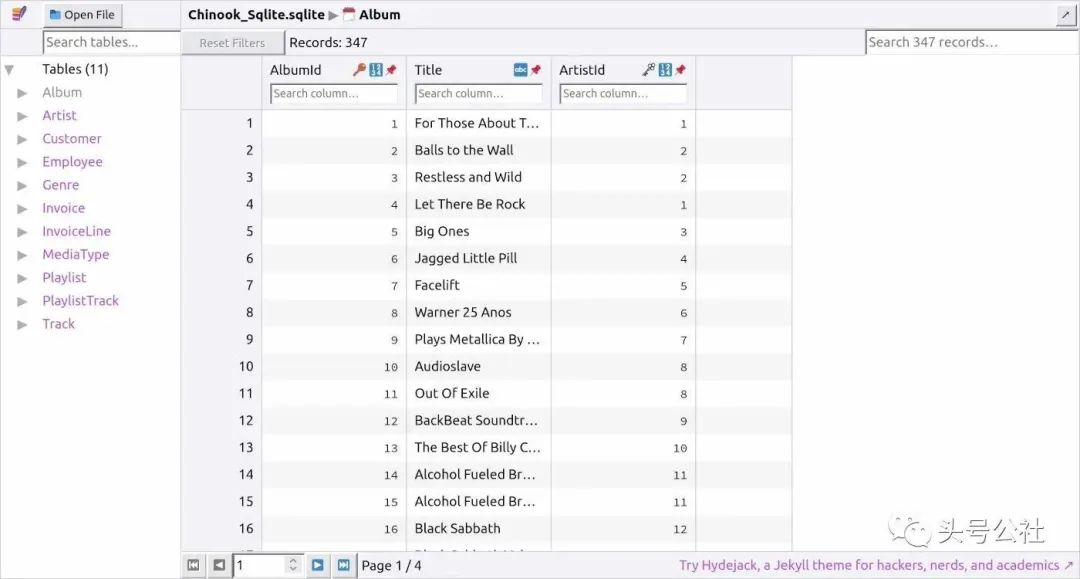The height and width of the screenshot is (579, 1080).
Task: Select the PlaylistTrack table
Action: pyautogui.click(x=80, y=301)
